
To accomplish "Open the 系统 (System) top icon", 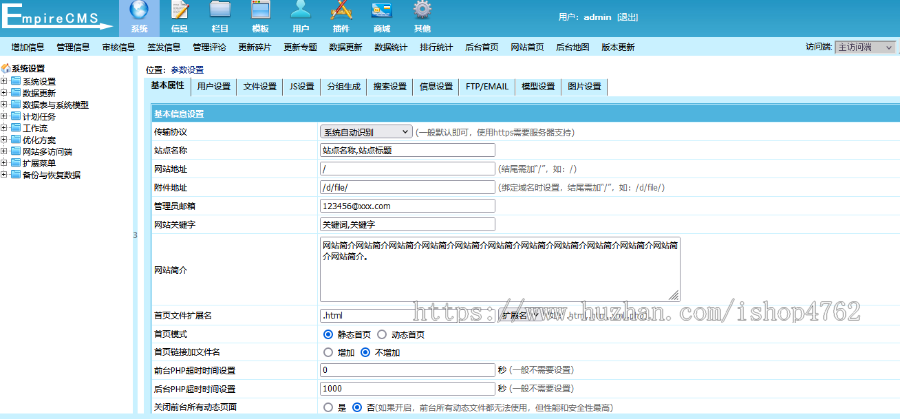I will point(138,14).
